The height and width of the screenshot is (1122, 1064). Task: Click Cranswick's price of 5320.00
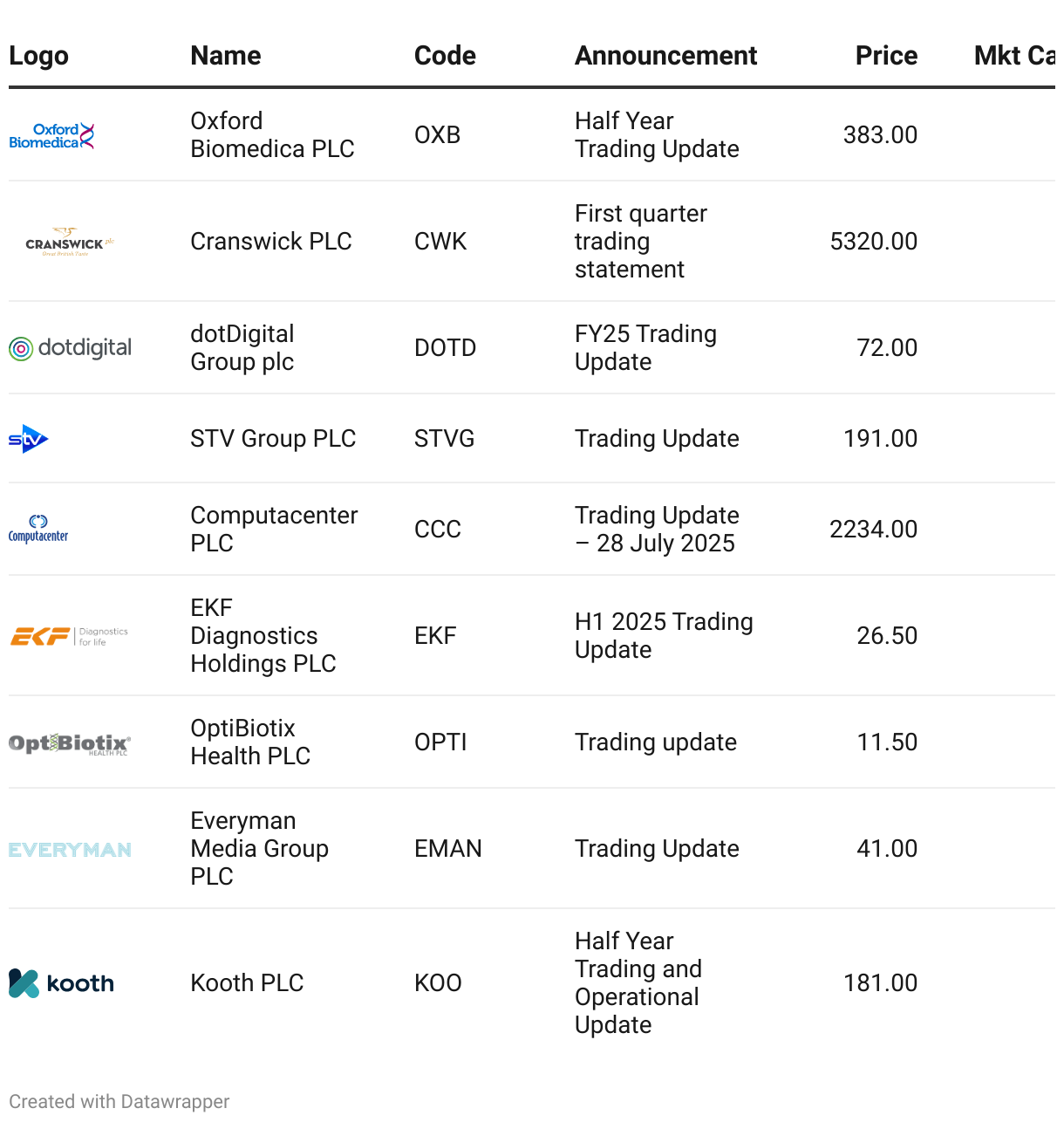[873, 242]
